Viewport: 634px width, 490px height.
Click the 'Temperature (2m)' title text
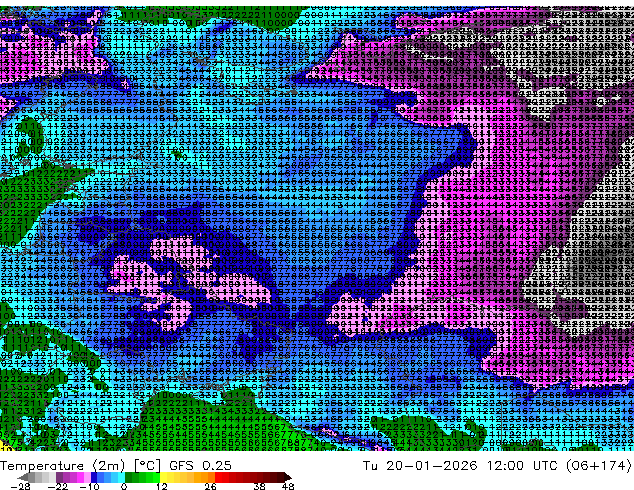click(62, 466)
